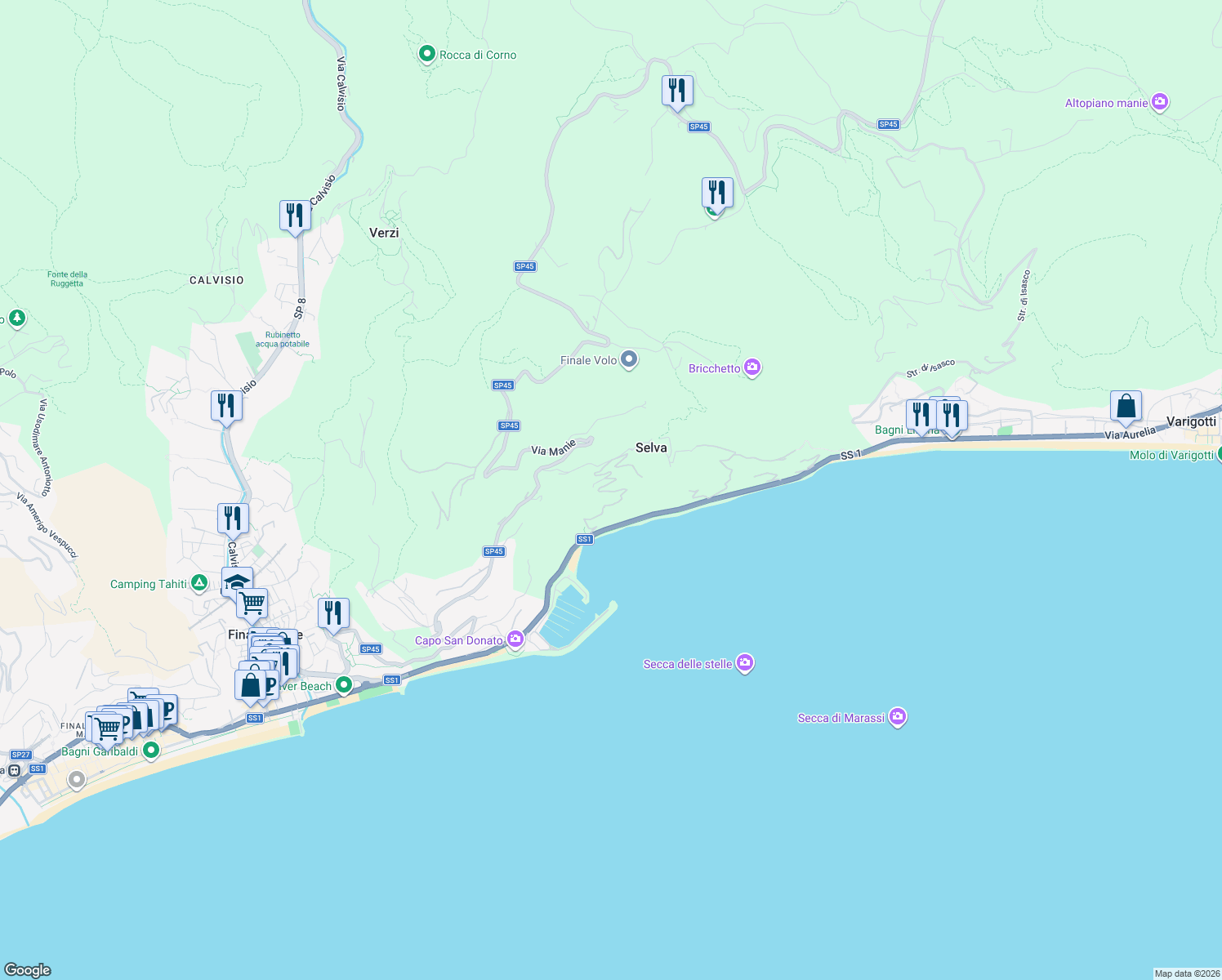Click the Bricchetto camera marker
Image resolution: width=1222 pixels, height=980 pixels.
point(752,367)
